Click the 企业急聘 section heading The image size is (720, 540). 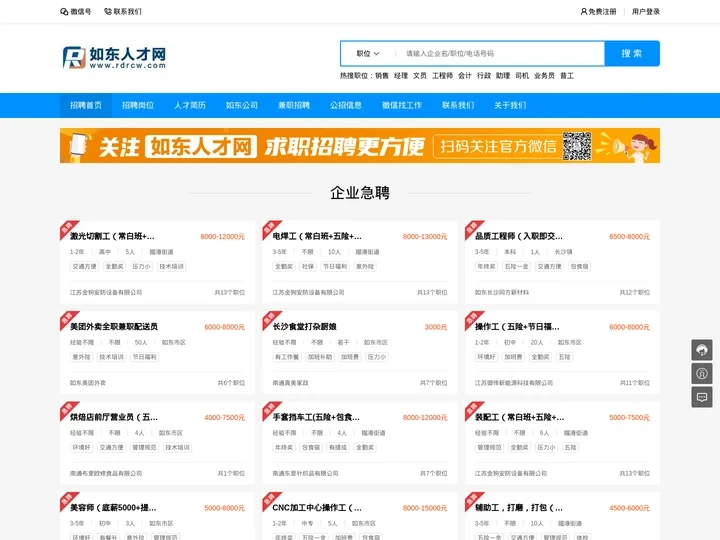click(360, 192)
